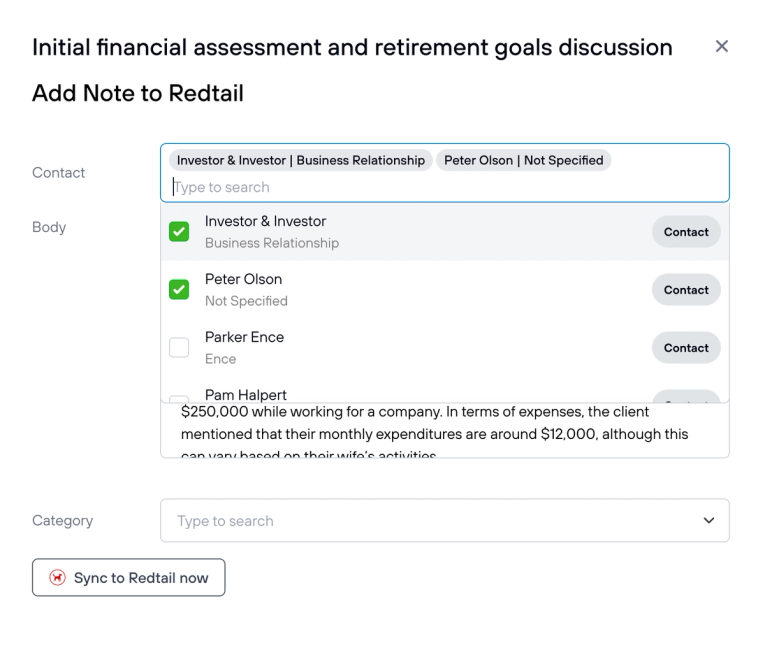765x671 pixels.
Task: Click Contact badge for Investor & Investor
Action: [x=686, y=232]
